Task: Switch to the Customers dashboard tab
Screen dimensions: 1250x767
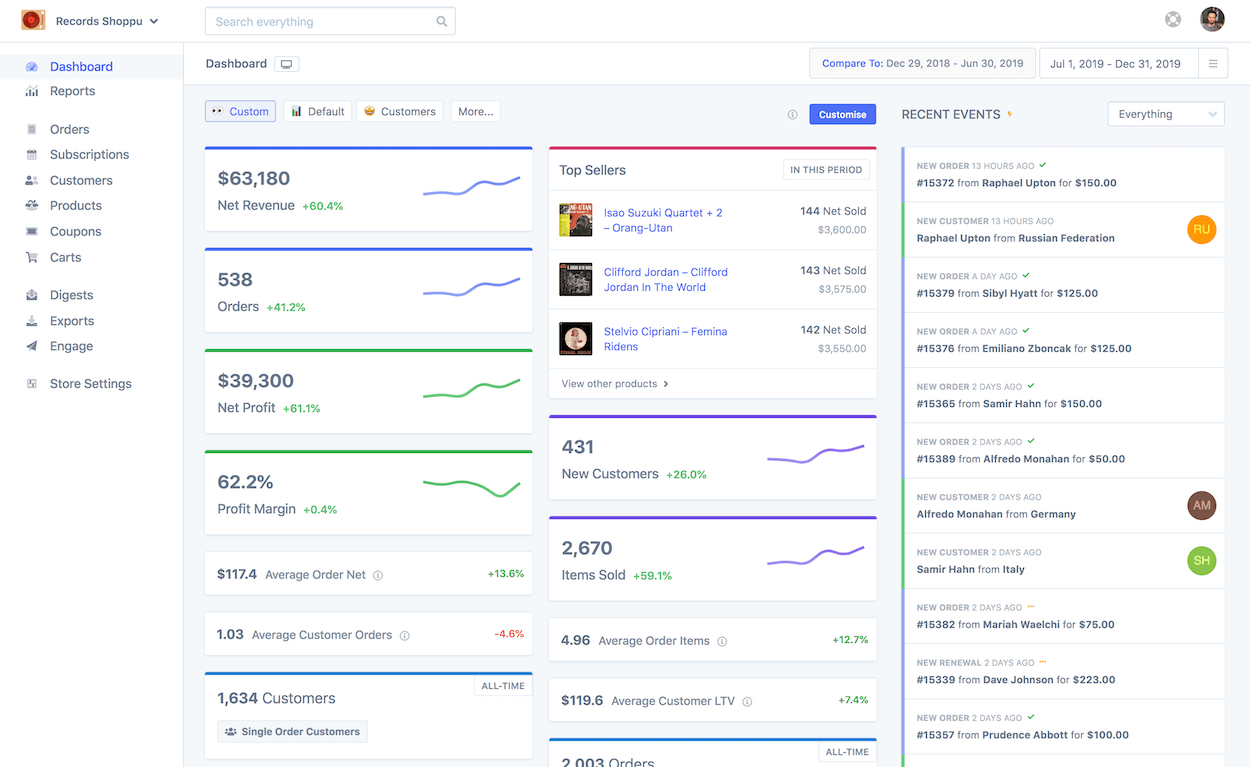Action: 399,111
